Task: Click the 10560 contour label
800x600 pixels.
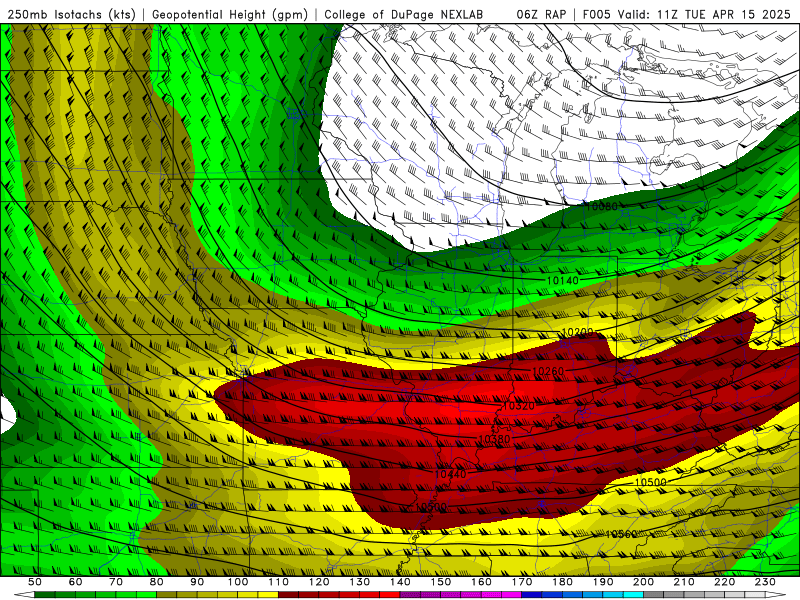Action: point(621,534)
